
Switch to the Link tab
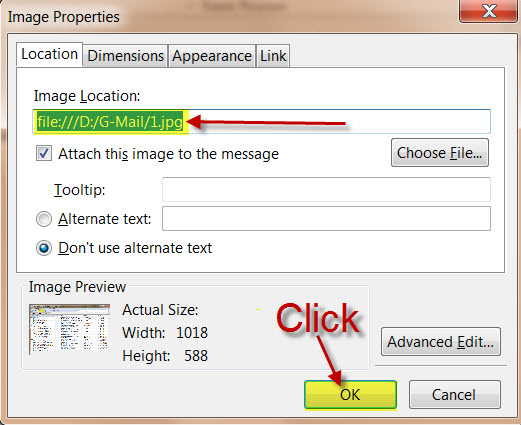coord(273,56)
